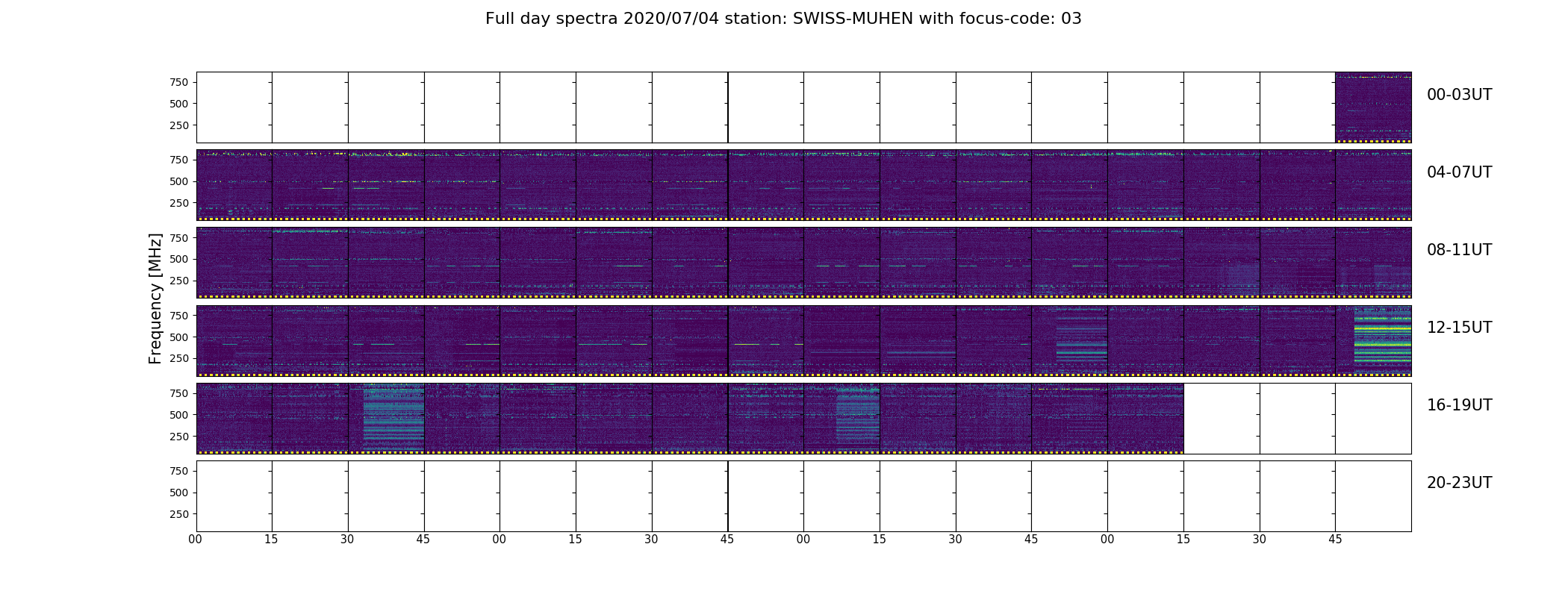
Task: Click the Frequency [MHz] axis label
Action: 155,298
